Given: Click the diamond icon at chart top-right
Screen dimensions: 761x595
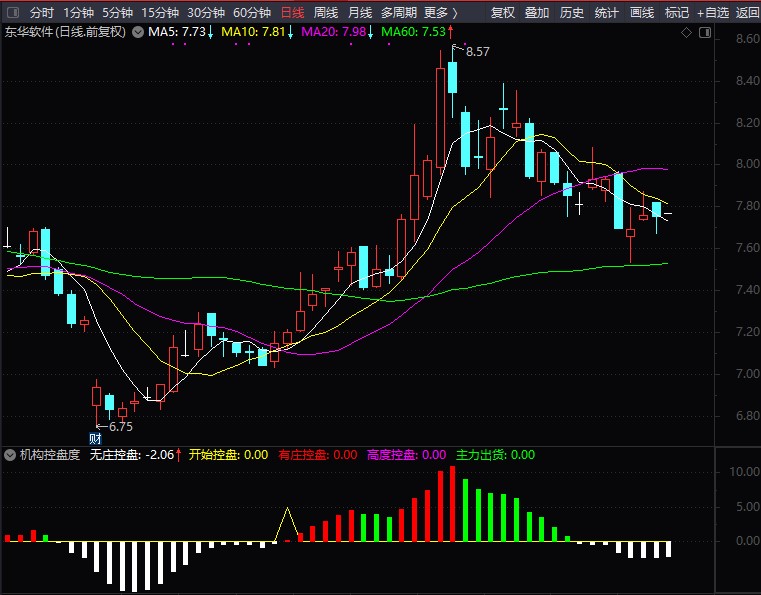Looking at the screenshot, I should [686, 33].
